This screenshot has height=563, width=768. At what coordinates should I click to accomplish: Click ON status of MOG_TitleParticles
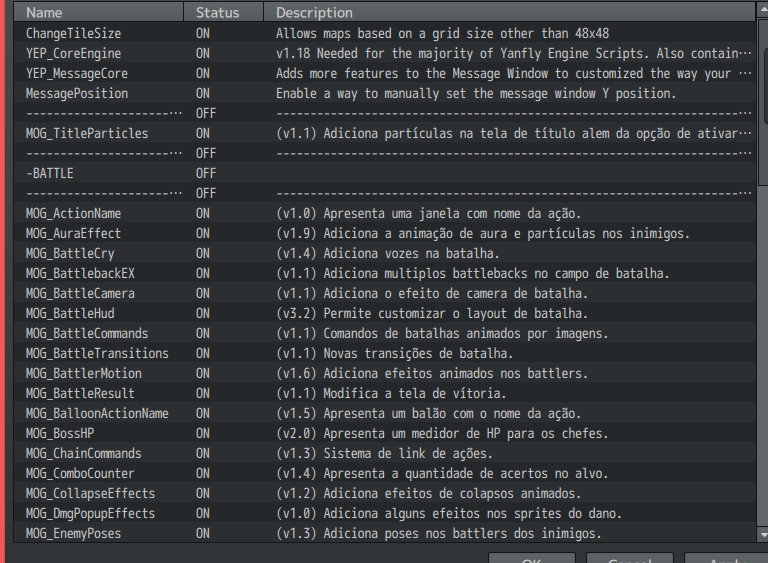203,133
